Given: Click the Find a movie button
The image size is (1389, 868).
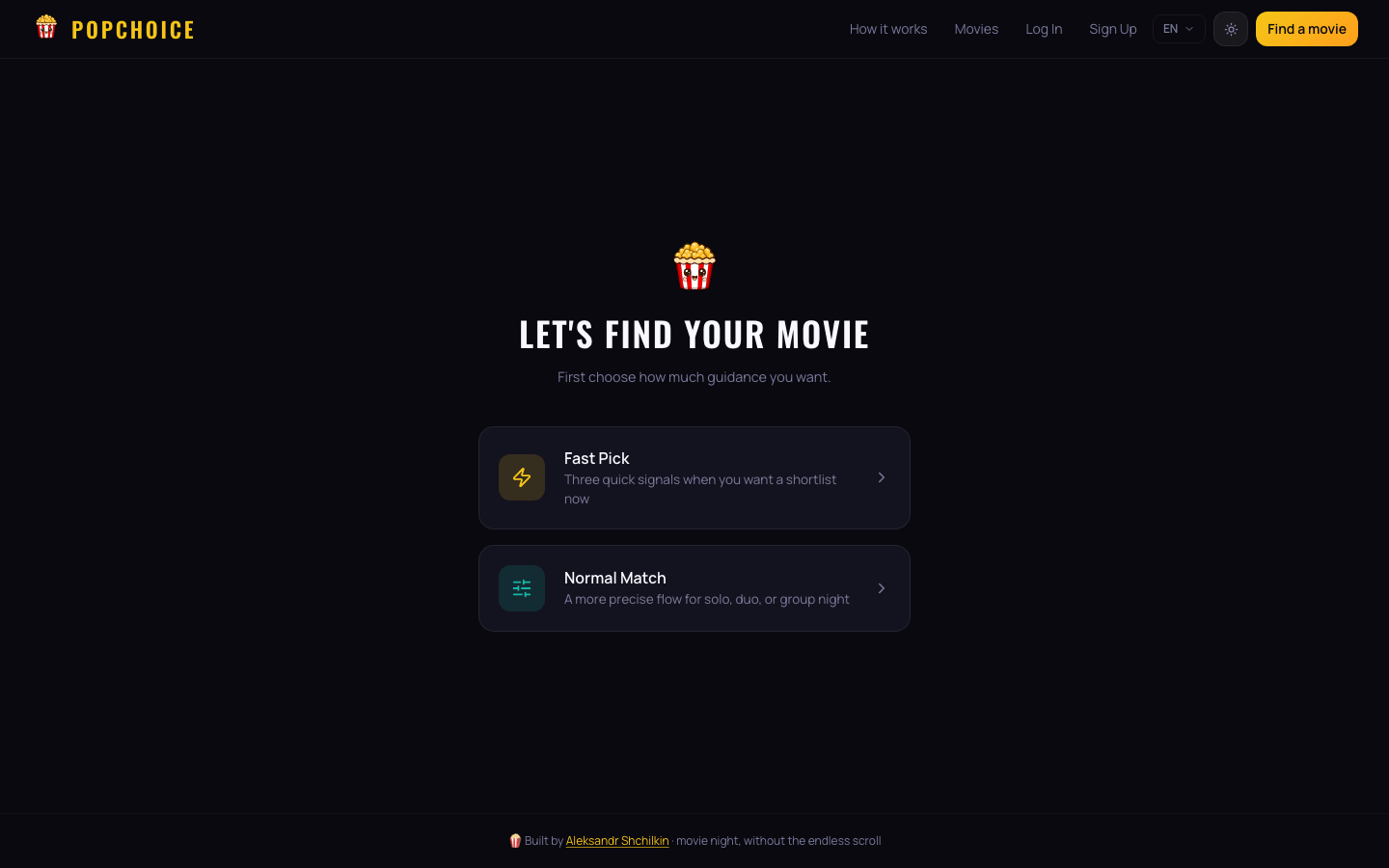Looking at the screenshot, I should click(x=1307, y=29).
